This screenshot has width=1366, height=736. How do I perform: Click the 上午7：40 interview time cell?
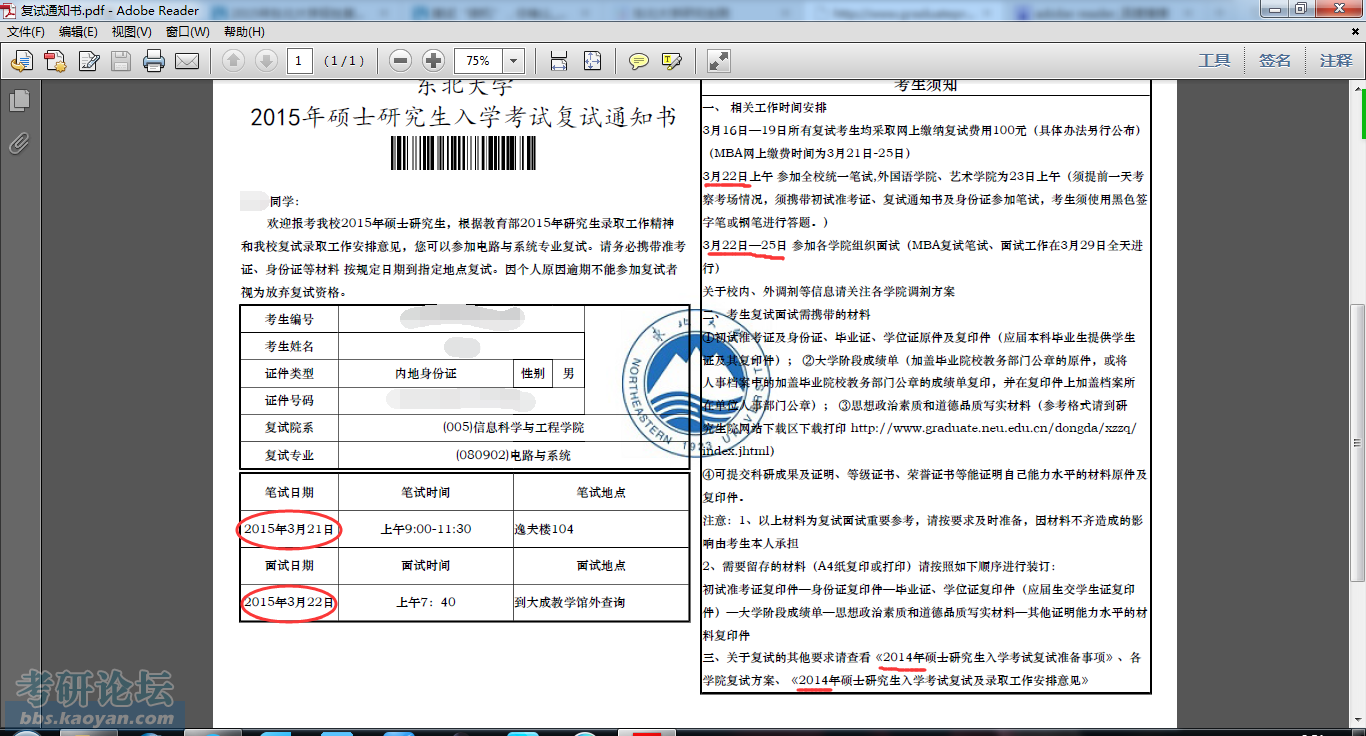point(426,602)
